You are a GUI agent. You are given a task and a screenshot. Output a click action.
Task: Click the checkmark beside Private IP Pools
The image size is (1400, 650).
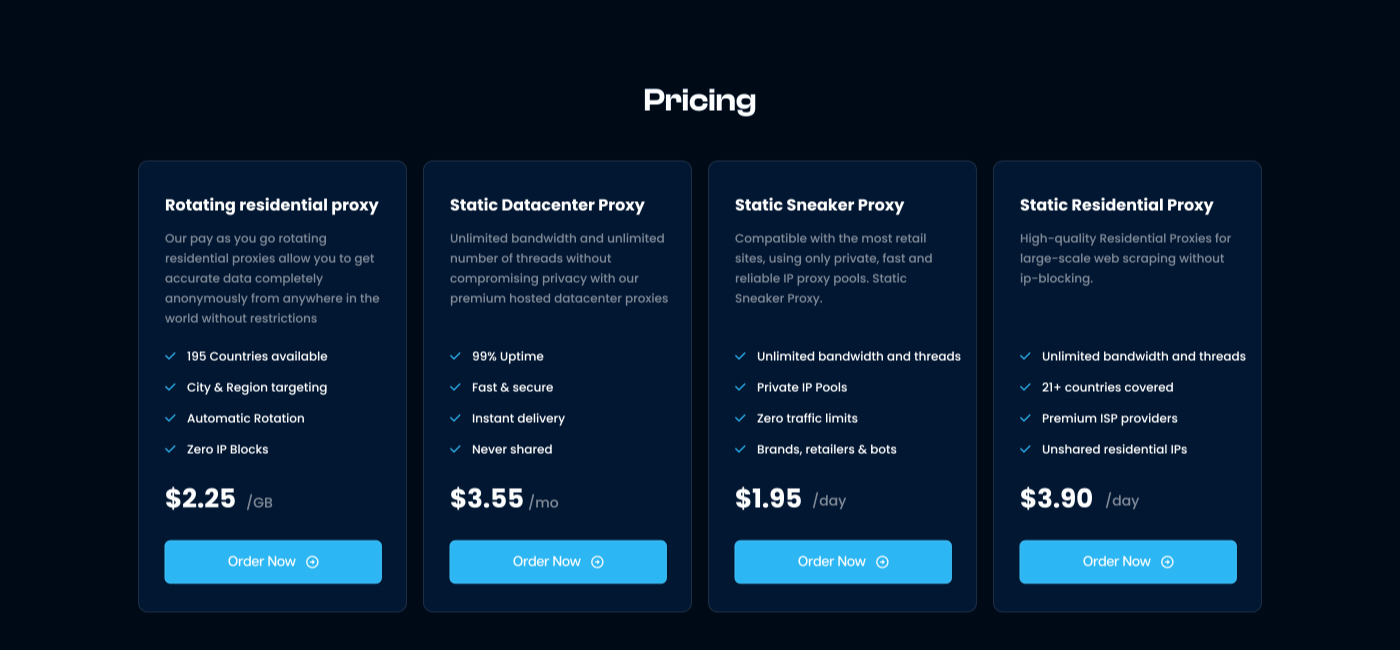741,387
